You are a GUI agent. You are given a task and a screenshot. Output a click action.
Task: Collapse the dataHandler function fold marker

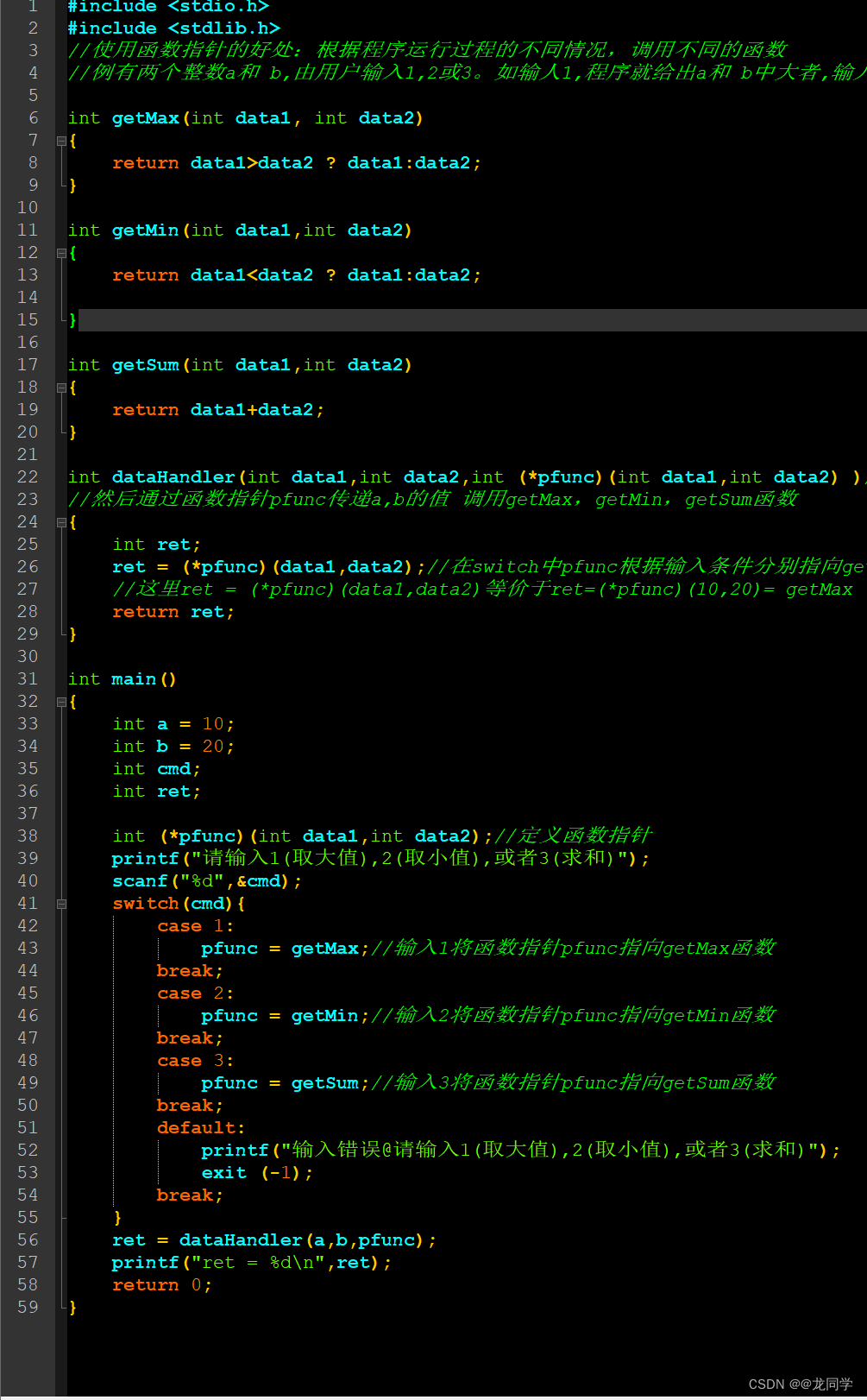[x=61, y=522]
